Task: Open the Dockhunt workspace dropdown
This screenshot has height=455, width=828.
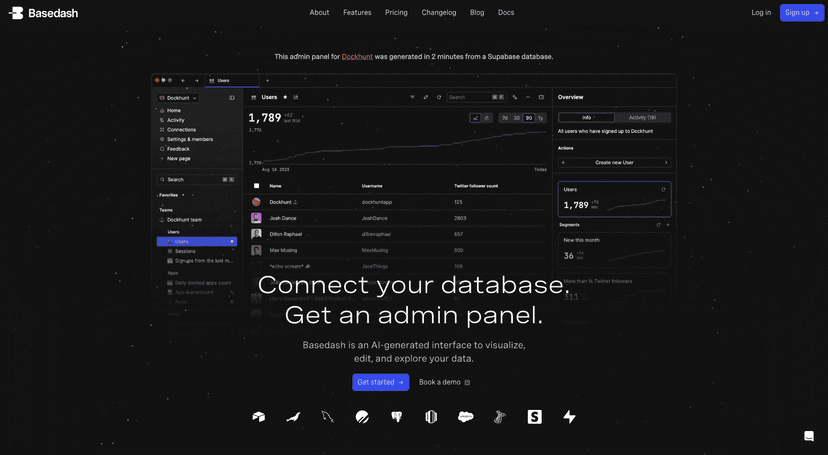Action: click(178, 98)
